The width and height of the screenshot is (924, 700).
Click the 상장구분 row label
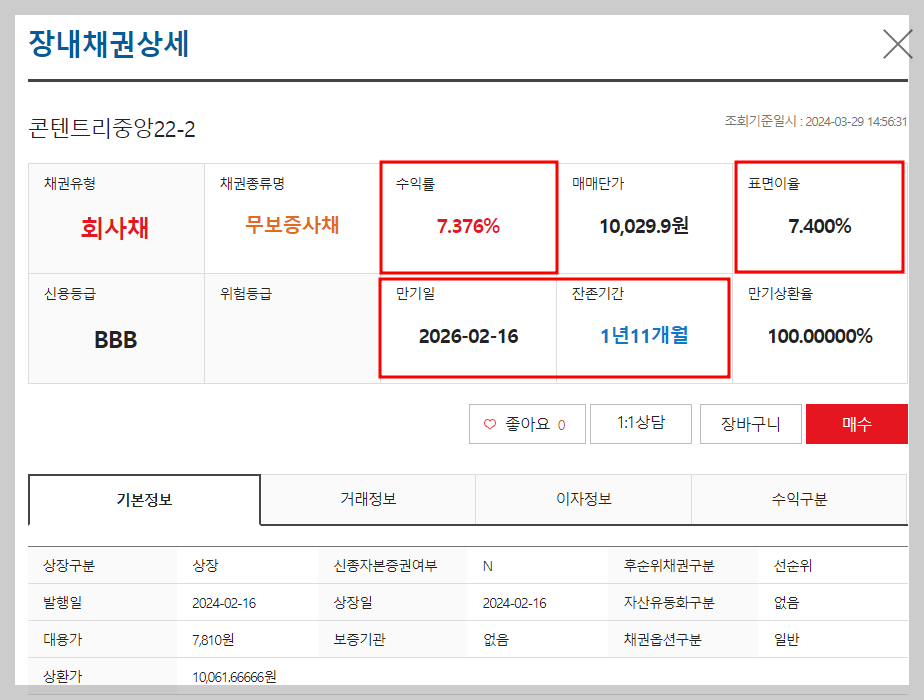click(69, 566)
